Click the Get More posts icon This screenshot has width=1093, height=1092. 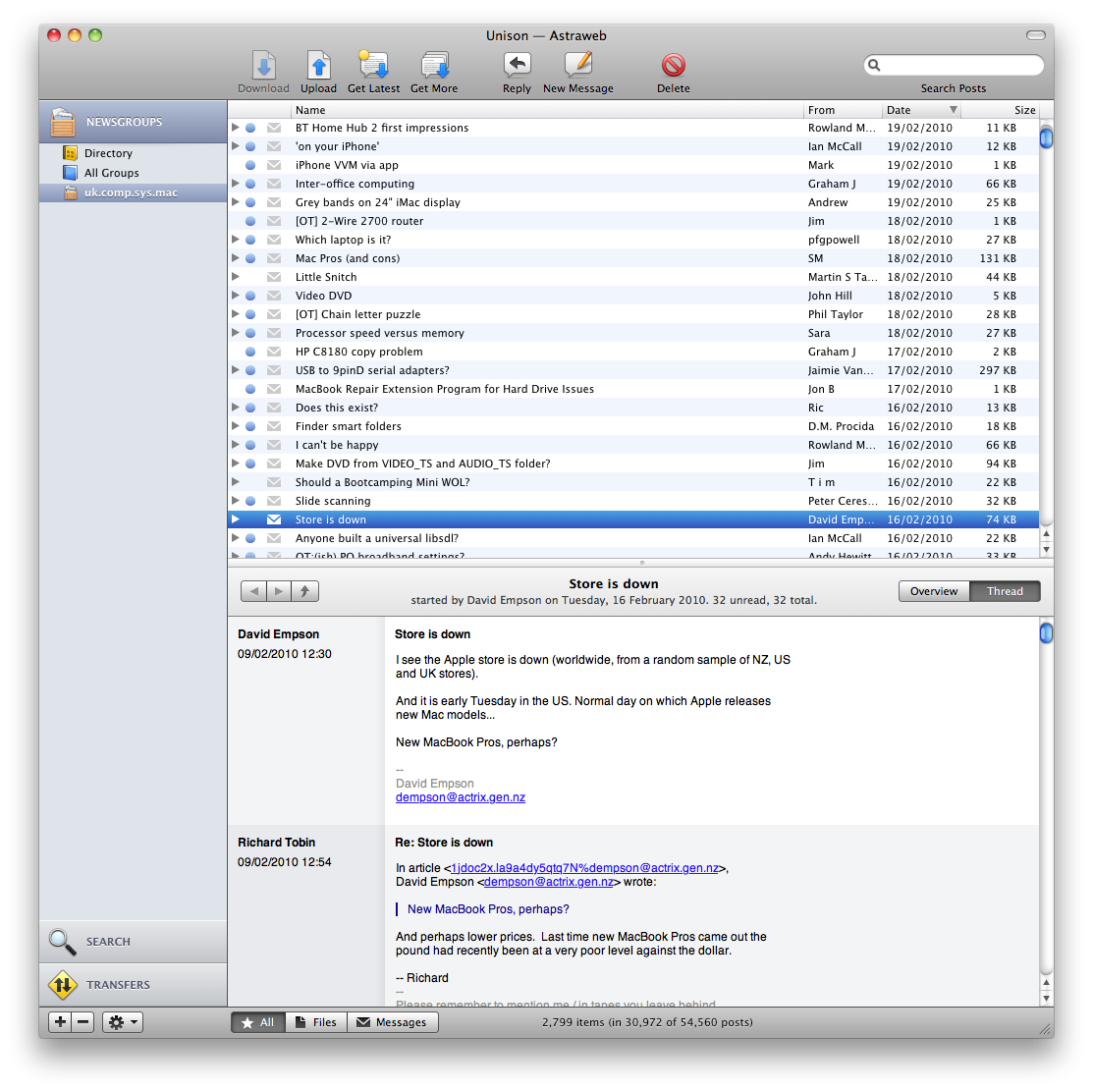point(434,66)
